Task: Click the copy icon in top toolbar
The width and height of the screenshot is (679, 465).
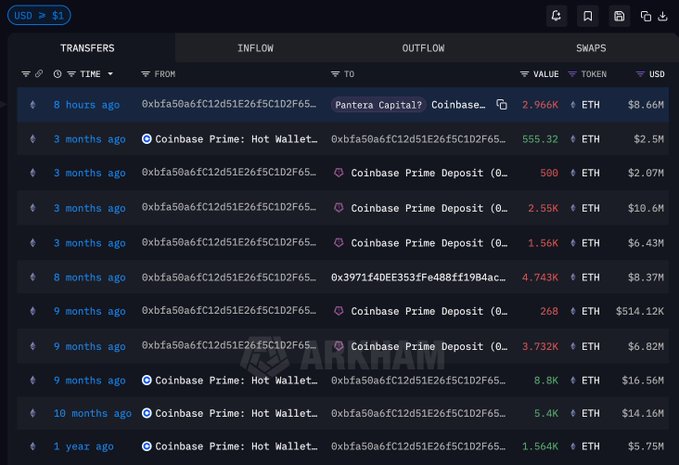Action: coord(646,16)
